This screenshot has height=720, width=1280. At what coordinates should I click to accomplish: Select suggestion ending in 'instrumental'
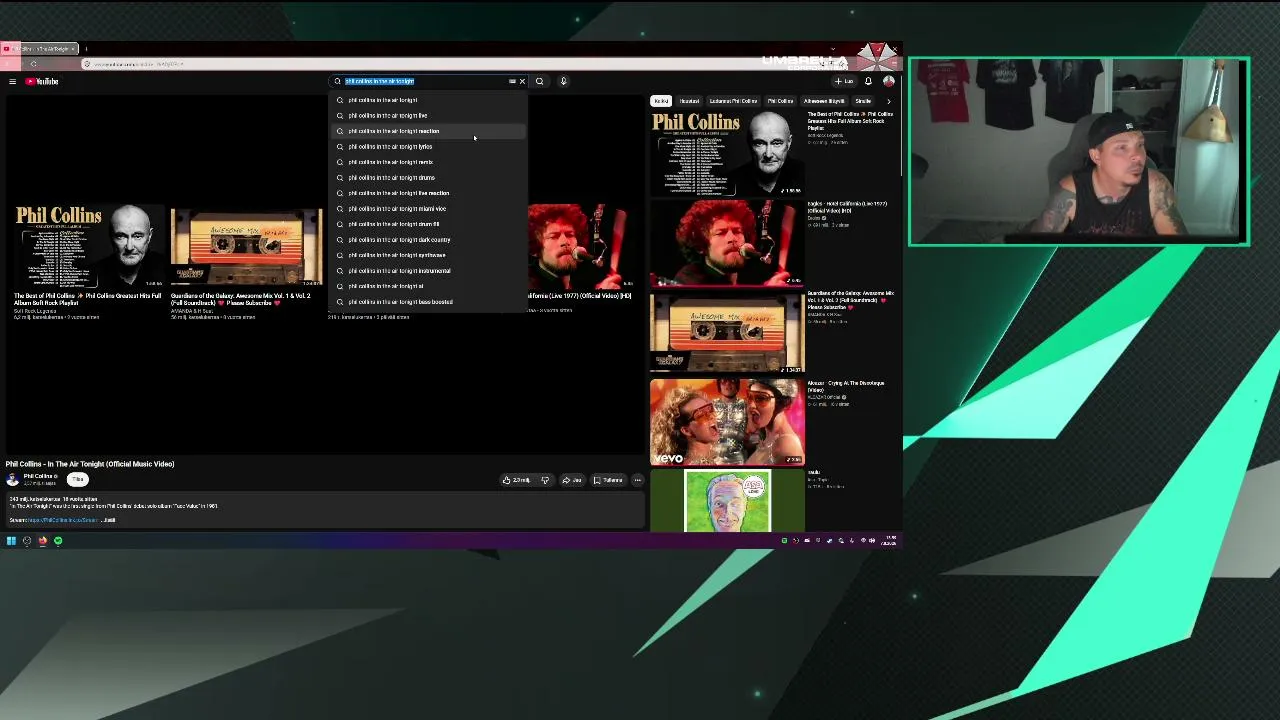click(428, 270)
